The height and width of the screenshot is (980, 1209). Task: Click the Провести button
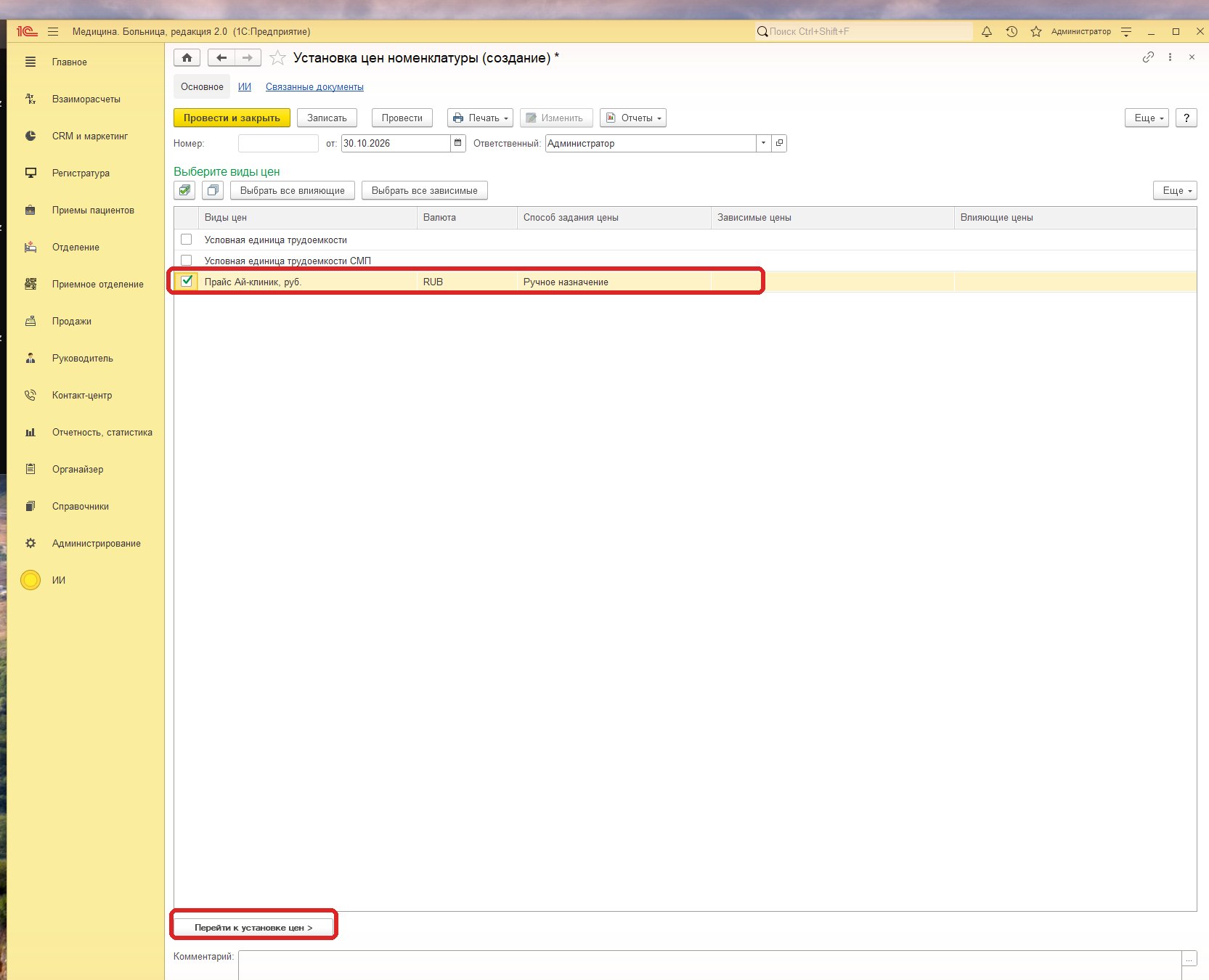click(402, 118)
